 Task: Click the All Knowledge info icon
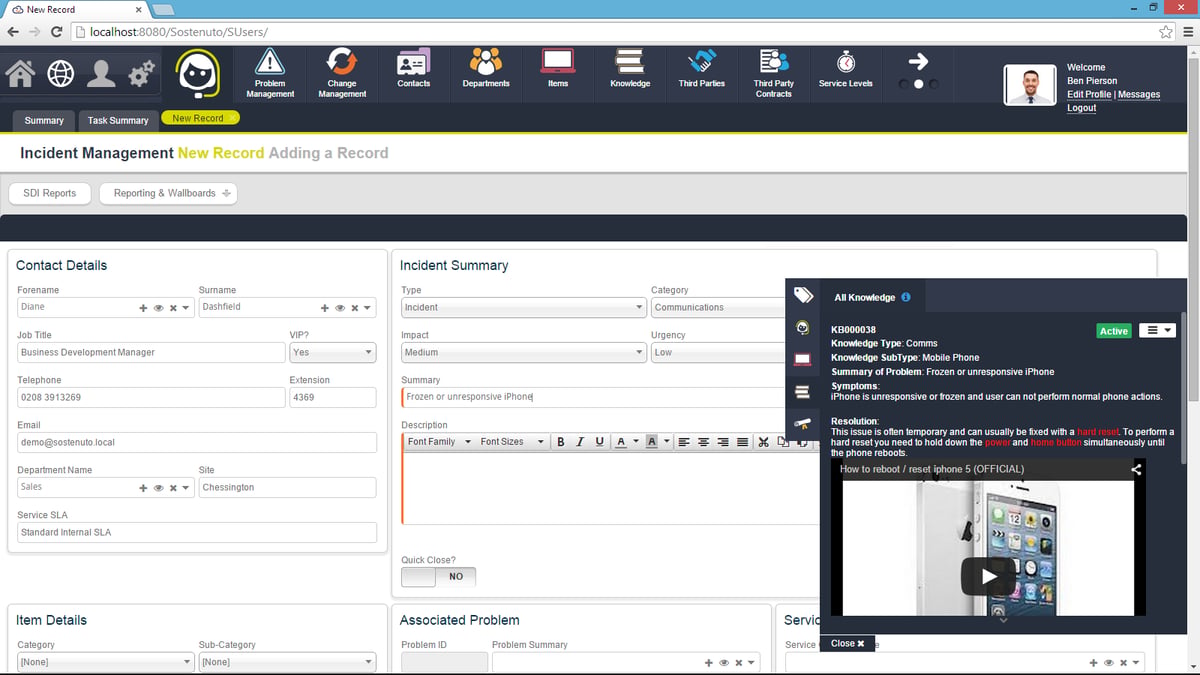tap(906, 297)
